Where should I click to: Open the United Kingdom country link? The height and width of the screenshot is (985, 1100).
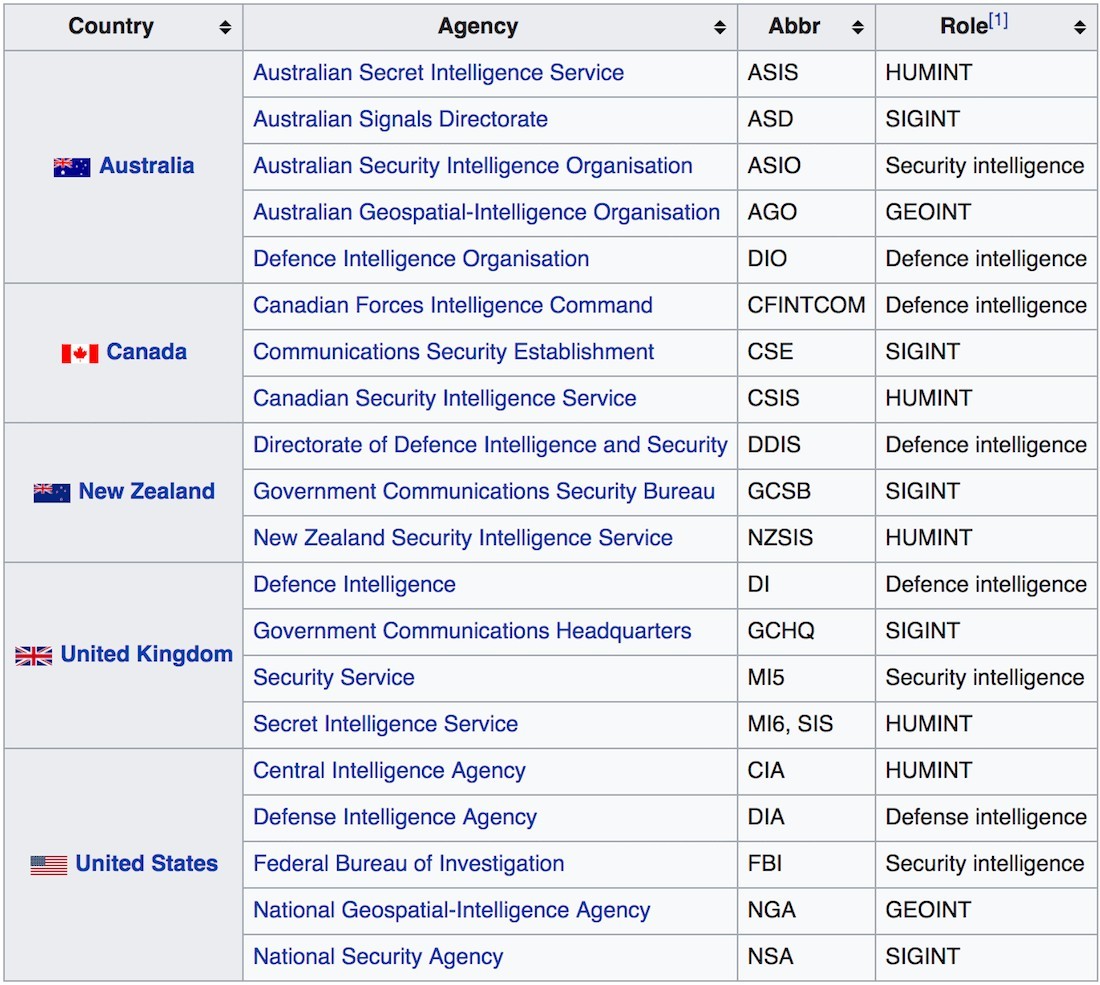pos(147,654)
